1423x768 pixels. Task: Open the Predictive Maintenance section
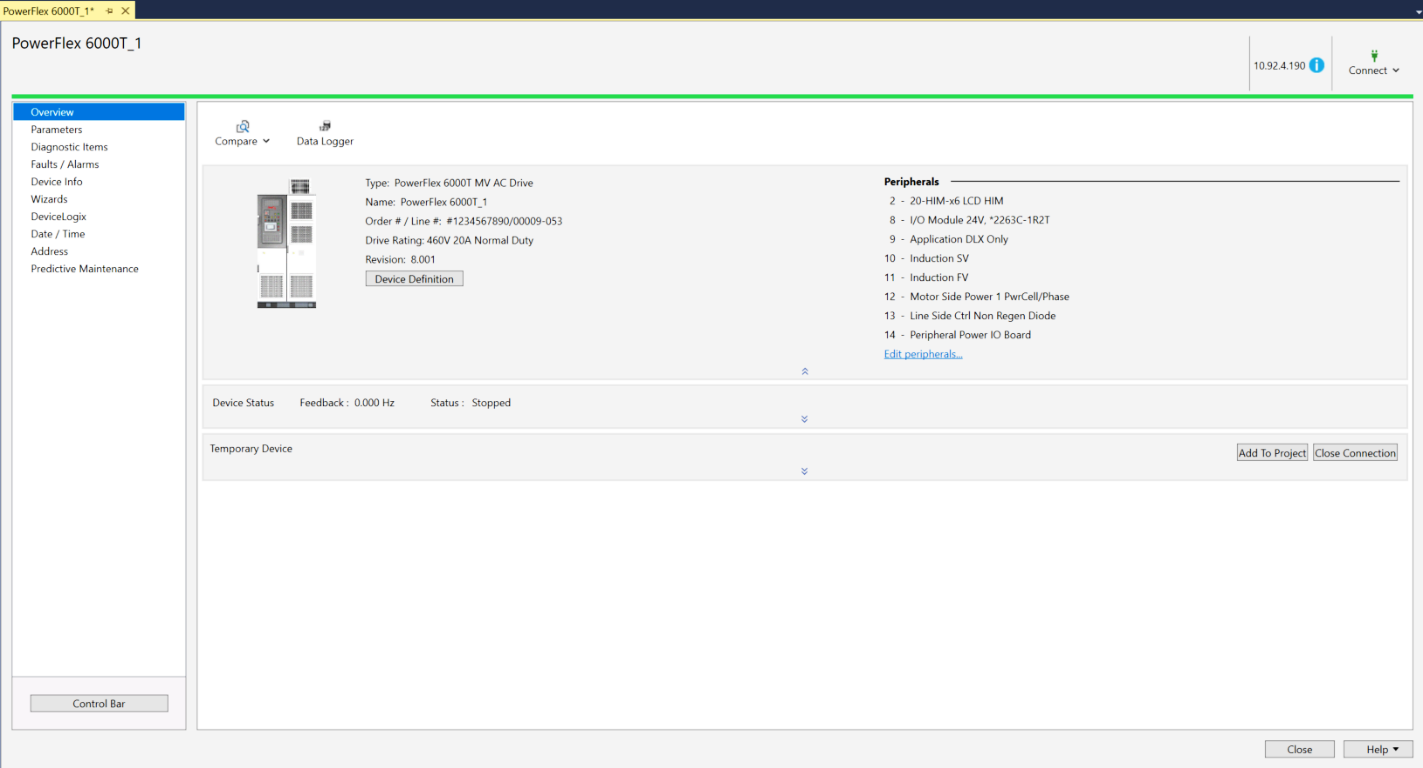coord(84,268)
